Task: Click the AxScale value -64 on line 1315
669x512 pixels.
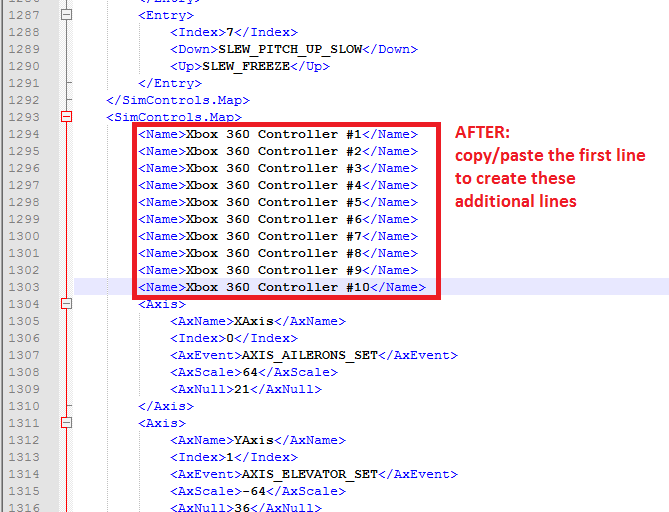Action: tap(254, 491)
